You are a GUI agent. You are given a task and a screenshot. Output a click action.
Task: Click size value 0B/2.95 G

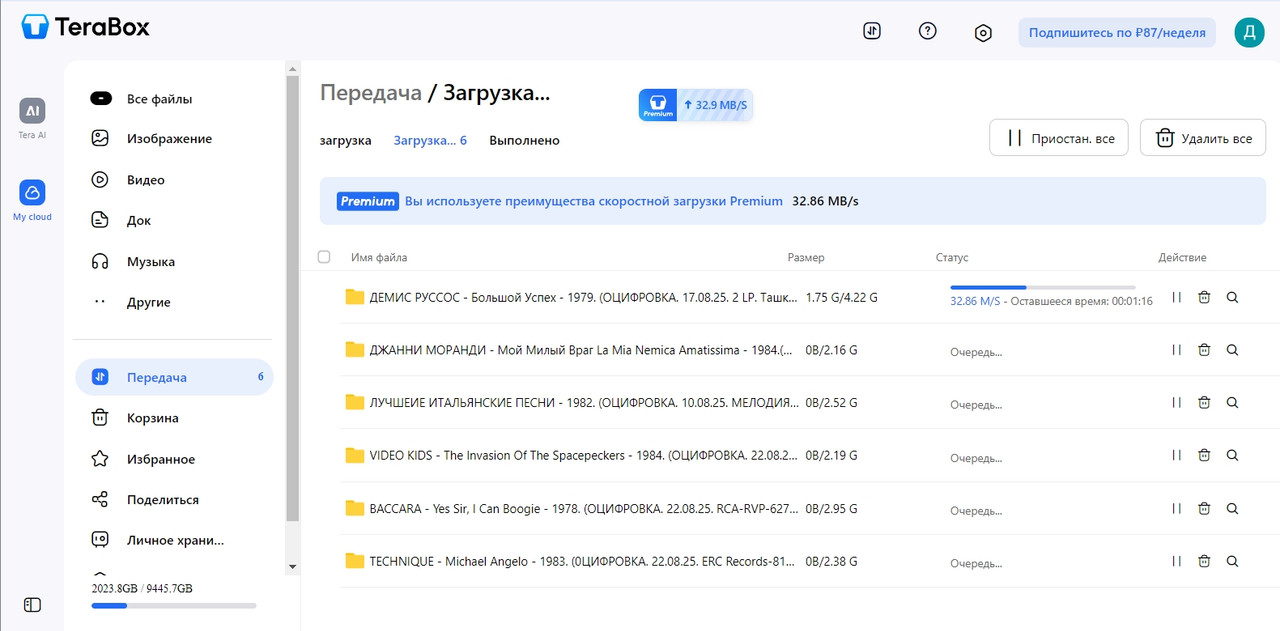pos(832,509)
